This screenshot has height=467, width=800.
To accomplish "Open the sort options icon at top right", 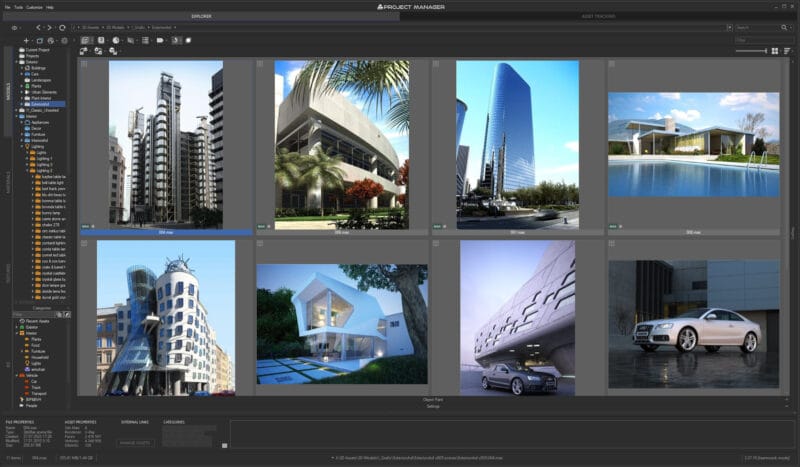I will coord(787,51).
